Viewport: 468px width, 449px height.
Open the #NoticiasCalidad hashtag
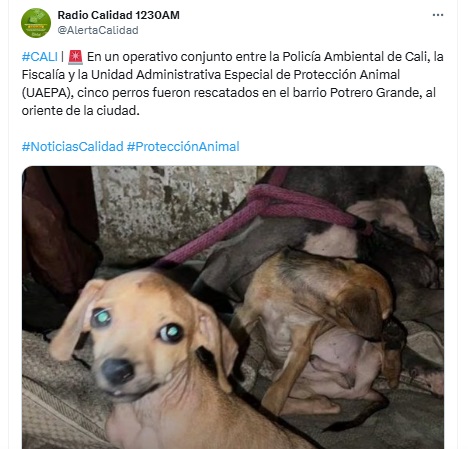pos(73,147)
